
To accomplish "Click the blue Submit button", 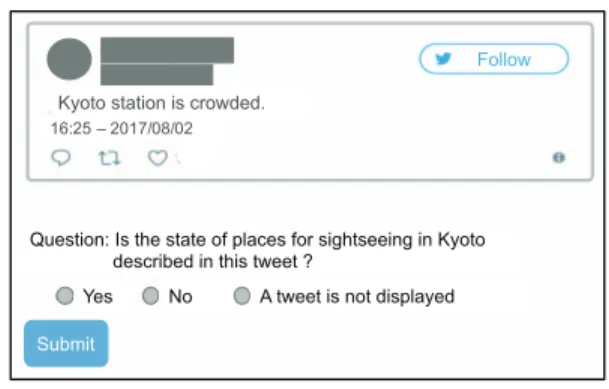I will point(66,343).
